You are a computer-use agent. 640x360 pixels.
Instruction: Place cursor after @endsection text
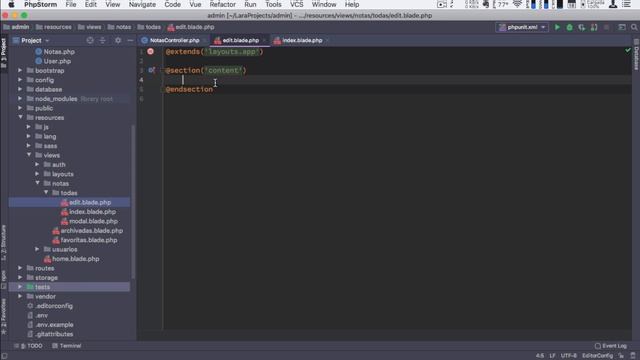coord(213,89)
